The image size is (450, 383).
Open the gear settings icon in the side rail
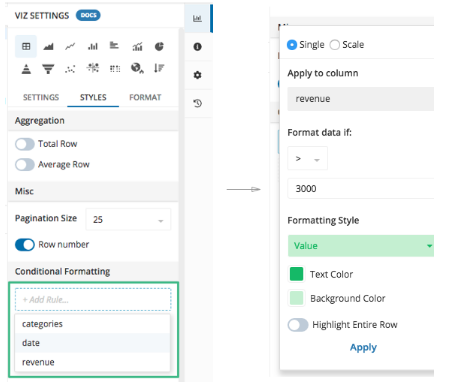(x=197, y=75)
